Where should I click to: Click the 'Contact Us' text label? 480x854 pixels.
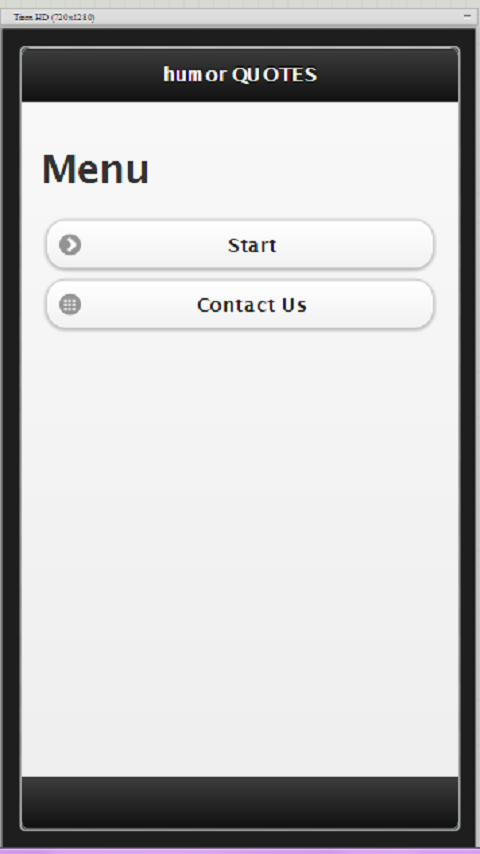(252, 304)
